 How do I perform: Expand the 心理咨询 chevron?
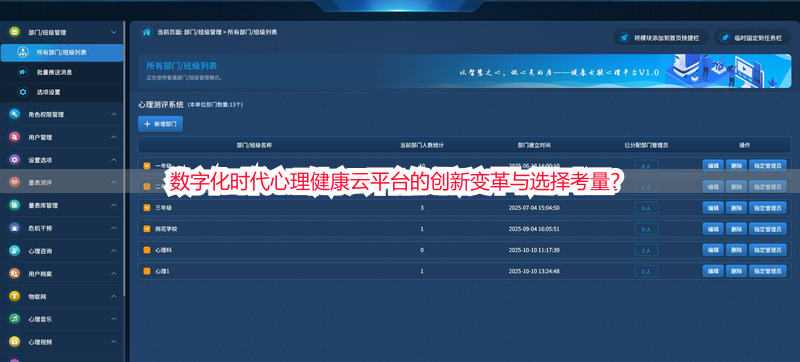[114, 251]
